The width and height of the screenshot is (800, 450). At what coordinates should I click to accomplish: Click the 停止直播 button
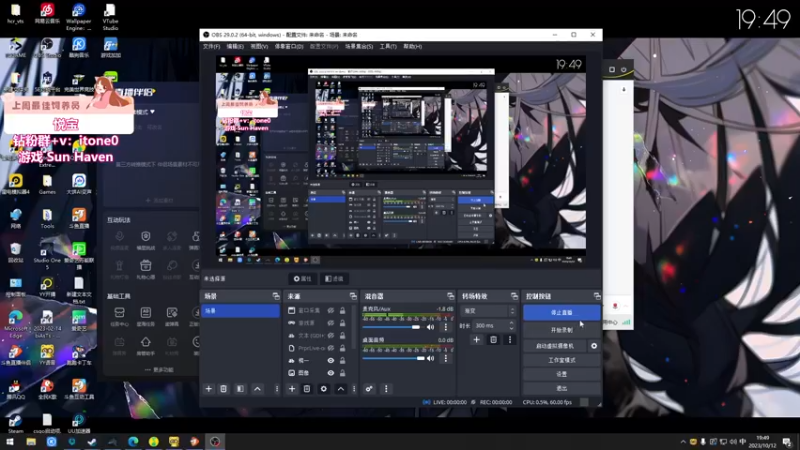561,312
